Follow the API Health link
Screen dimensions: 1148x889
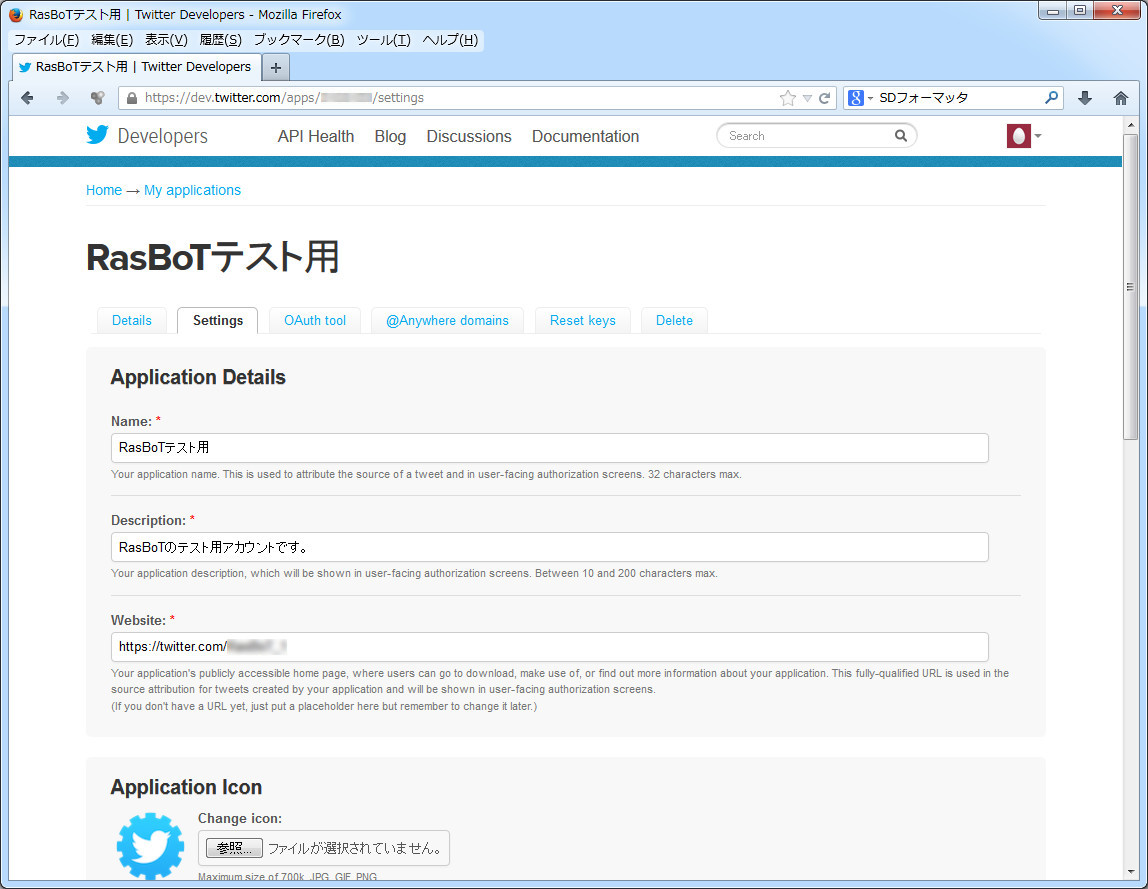[x=316, y=136]
